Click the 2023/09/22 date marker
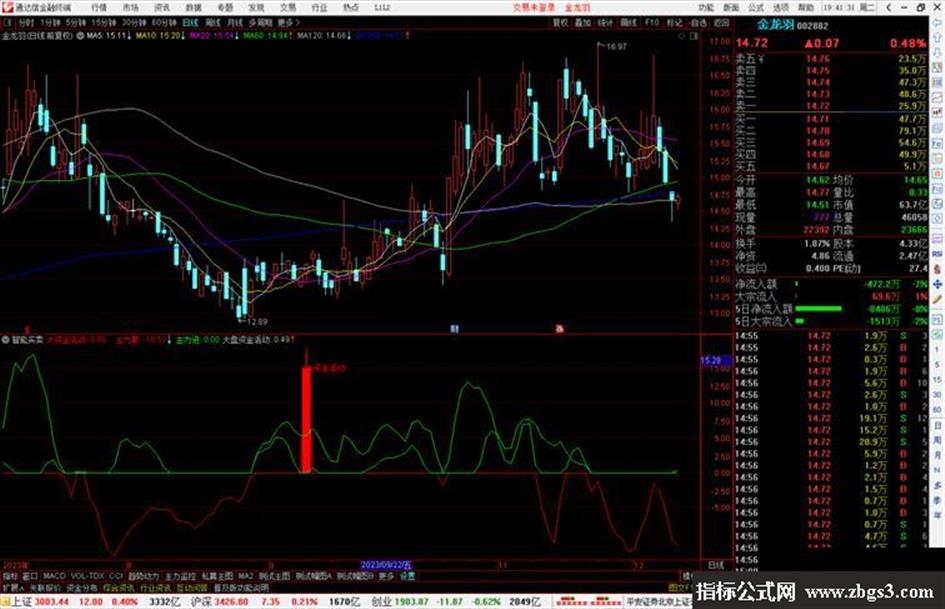This screenshot has height=609, width=945. pyautogui.click(x=386, y=565)
